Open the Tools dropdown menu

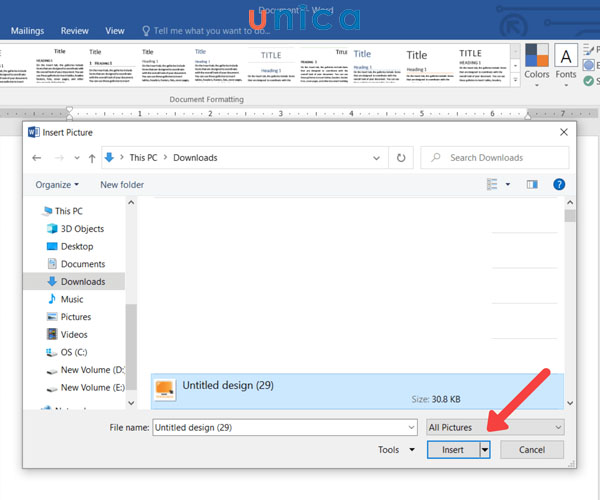pyautogui.click(x=395, y=450)
